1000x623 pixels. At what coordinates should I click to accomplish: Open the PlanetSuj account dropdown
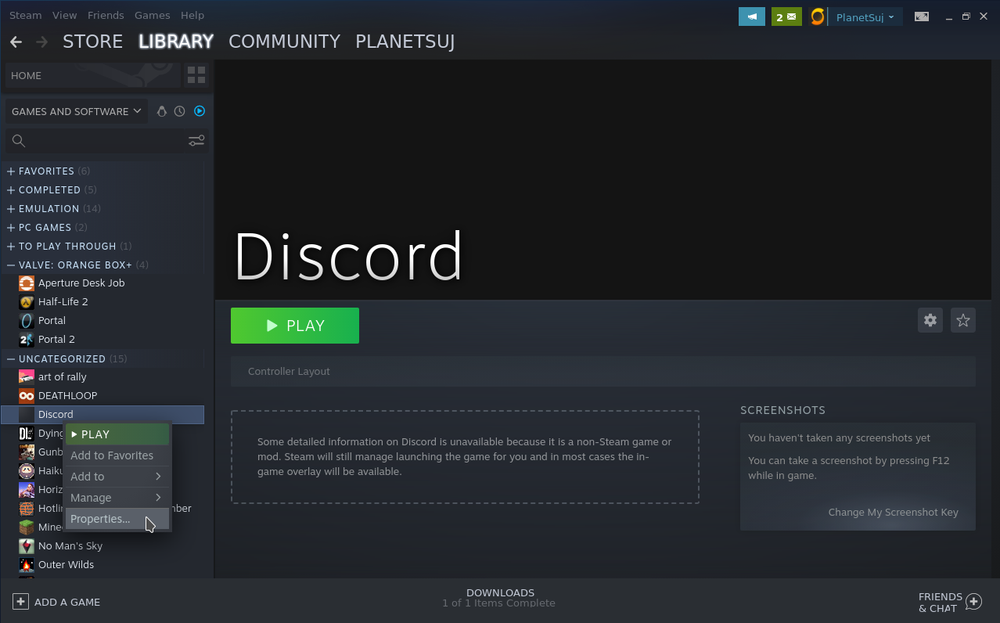[865, 17]
